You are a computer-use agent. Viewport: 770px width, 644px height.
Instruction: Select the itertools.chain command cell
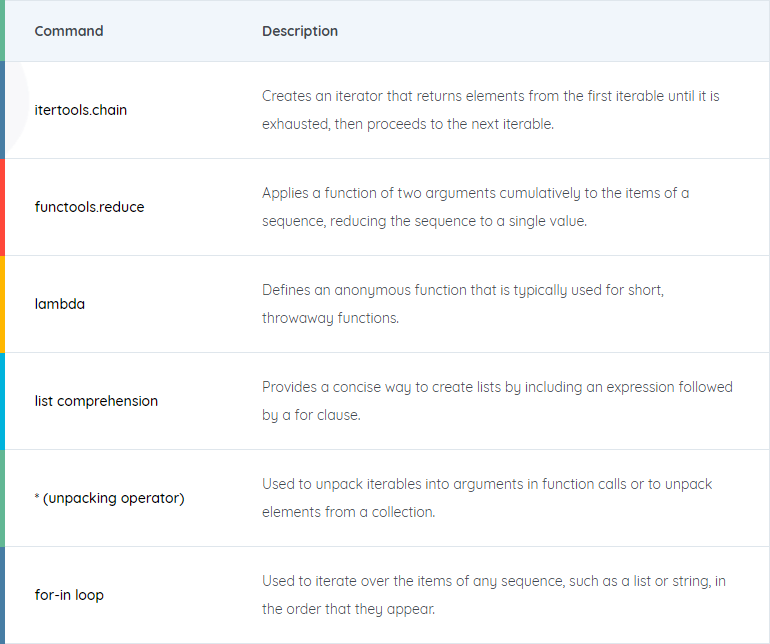(x=81, y=110)
